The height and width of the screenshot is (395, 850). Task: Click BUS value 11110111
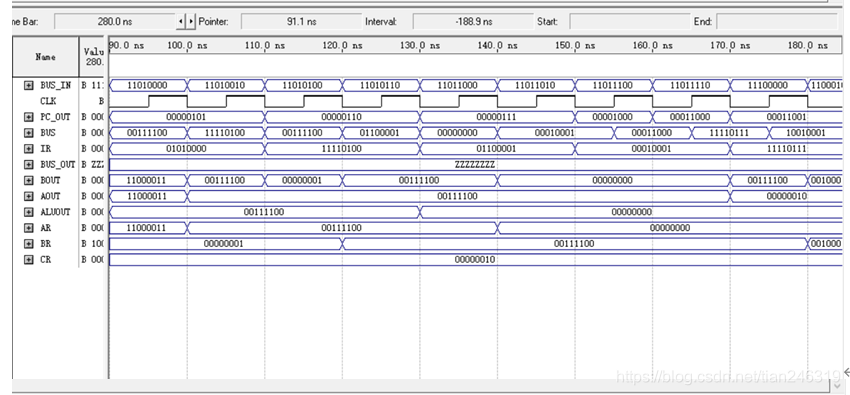click(729, 133)
